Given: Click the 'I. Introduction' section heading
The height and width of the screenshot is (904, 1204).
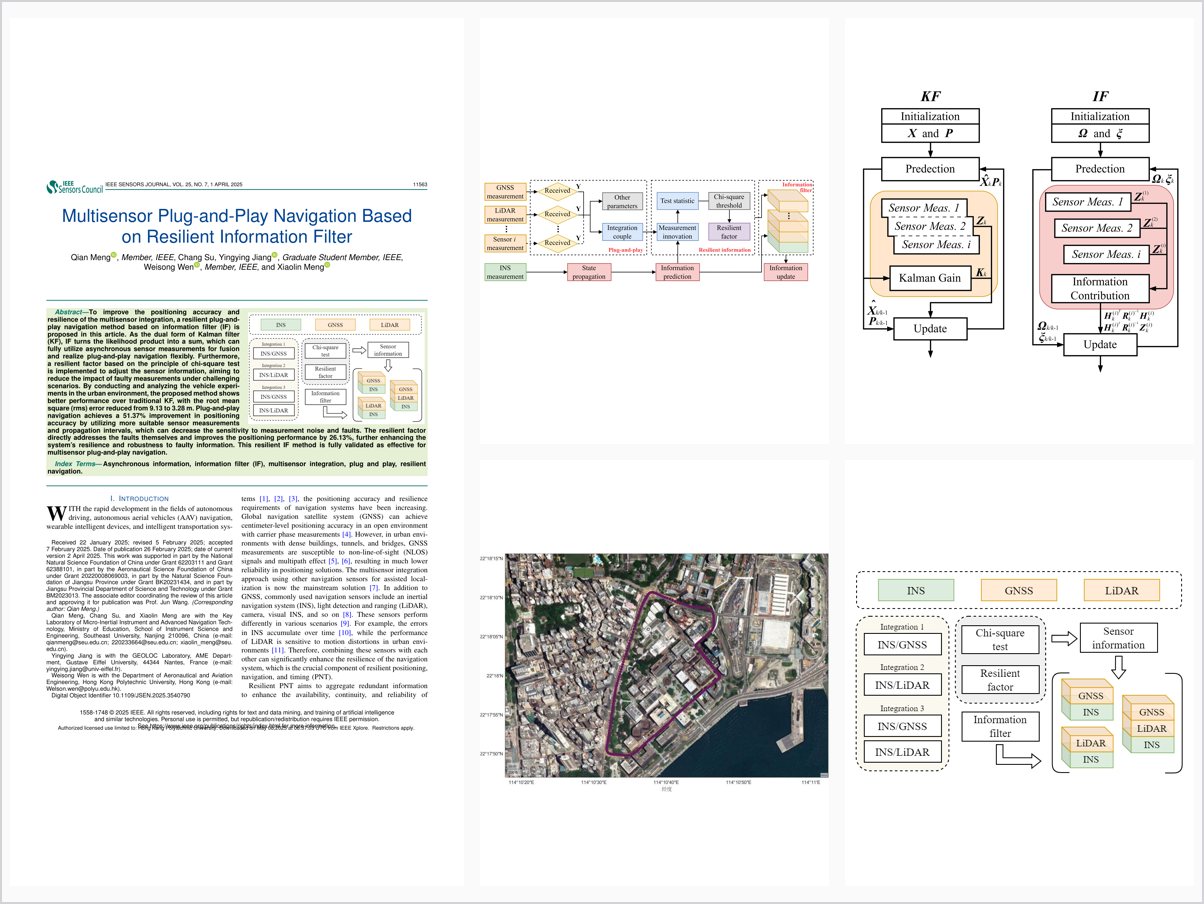Looking at the screenshot, I should [x=139, y=498].
